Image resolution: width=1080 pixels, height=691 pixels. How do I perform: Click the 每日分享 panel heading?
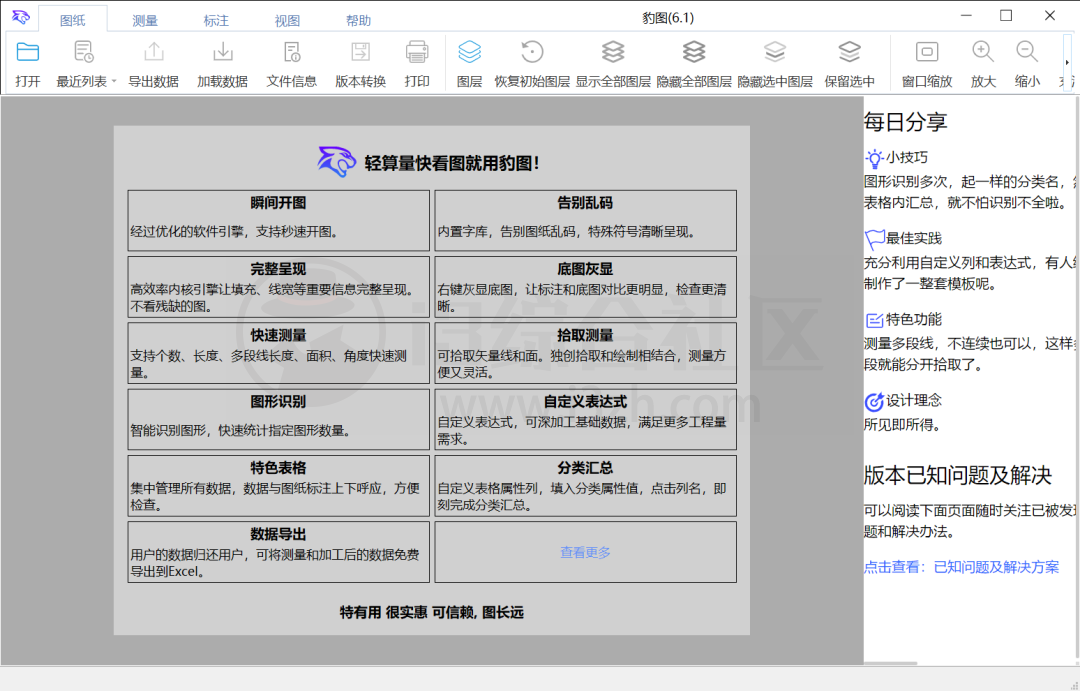[905, 122]
